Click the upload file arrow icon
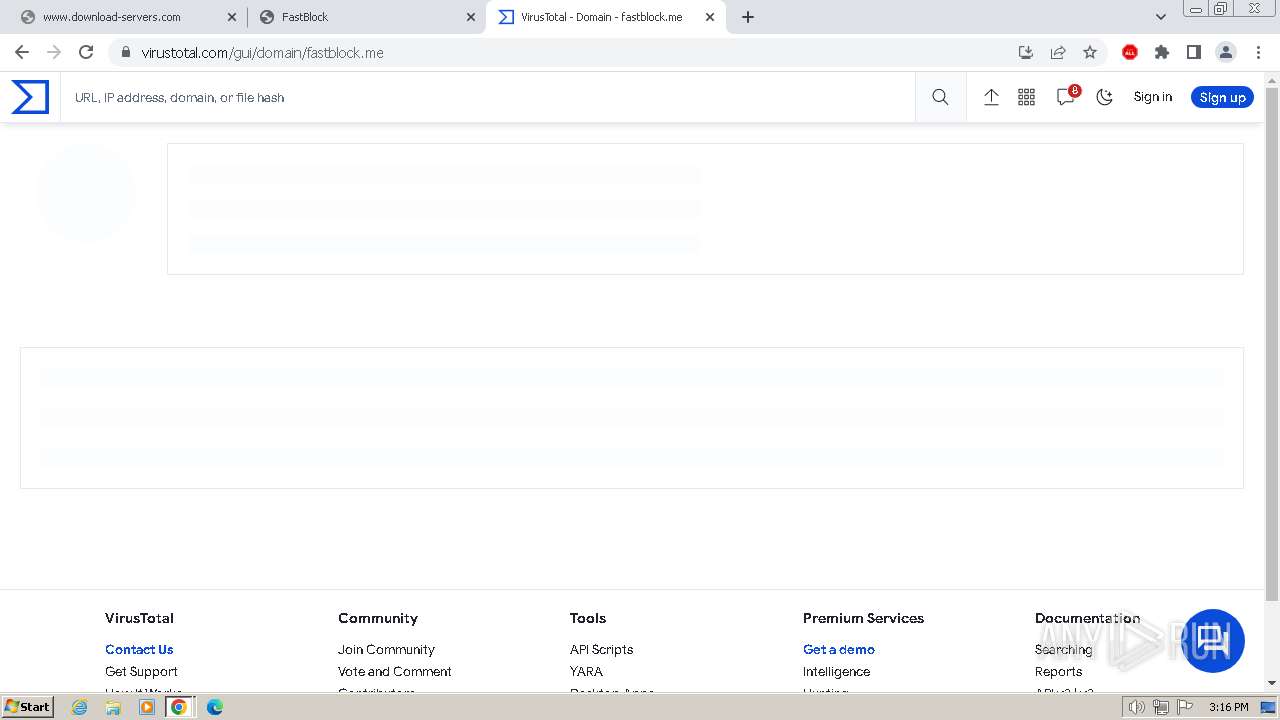The width and height of the screenshot is (1280, 720). 991,97
